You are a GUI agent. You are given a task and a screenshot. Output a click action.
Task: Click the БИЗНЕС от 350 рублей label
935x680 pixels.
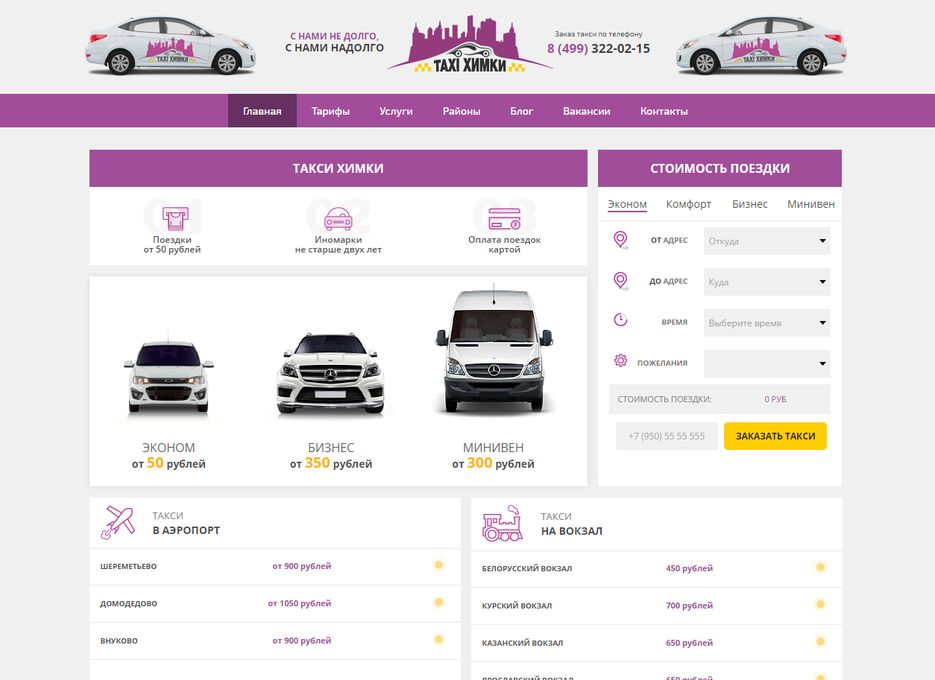click(331, 456)
